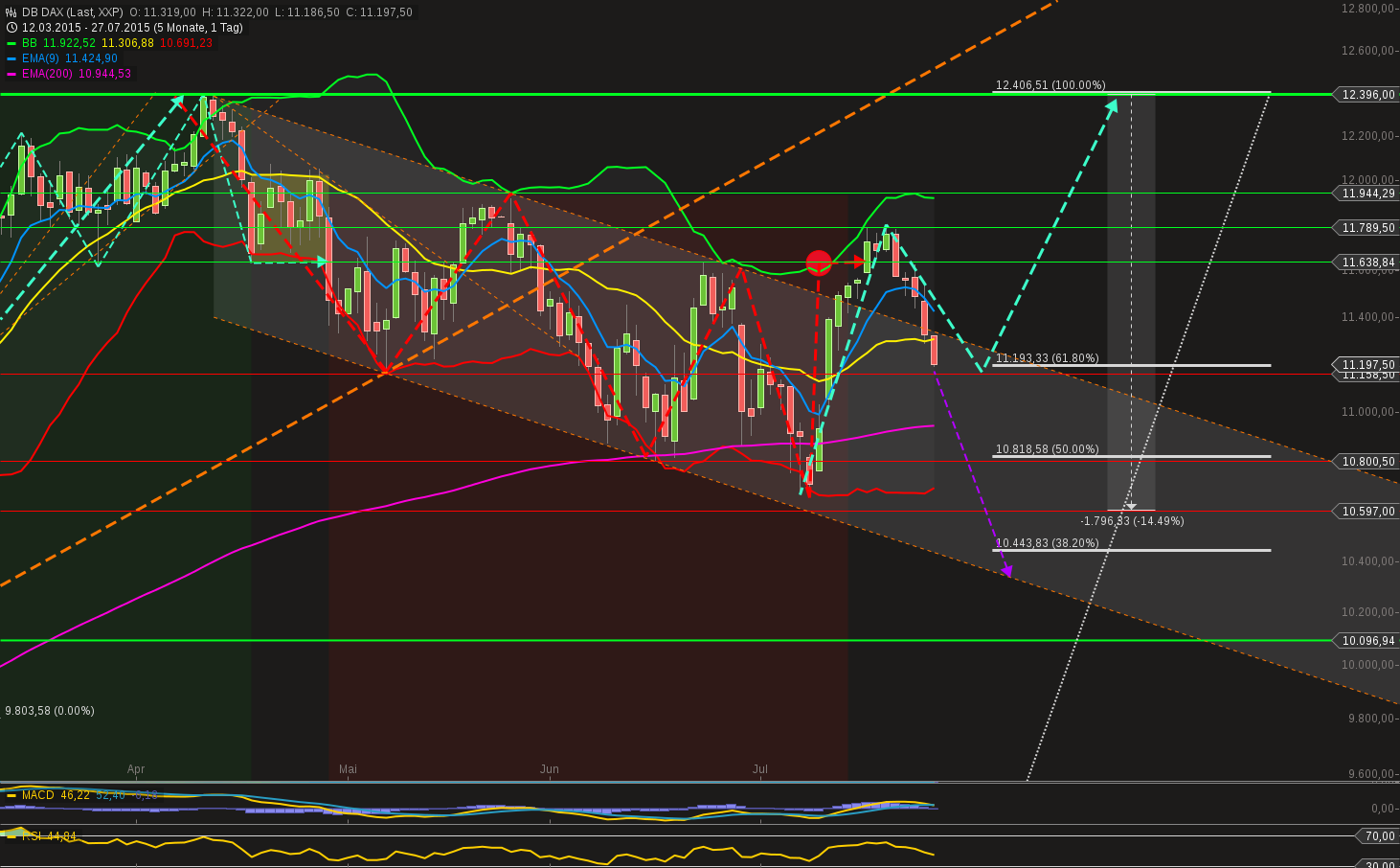Click the 12.800,00 price scale label
The image size is (1400, 868).
(1367, 9)
